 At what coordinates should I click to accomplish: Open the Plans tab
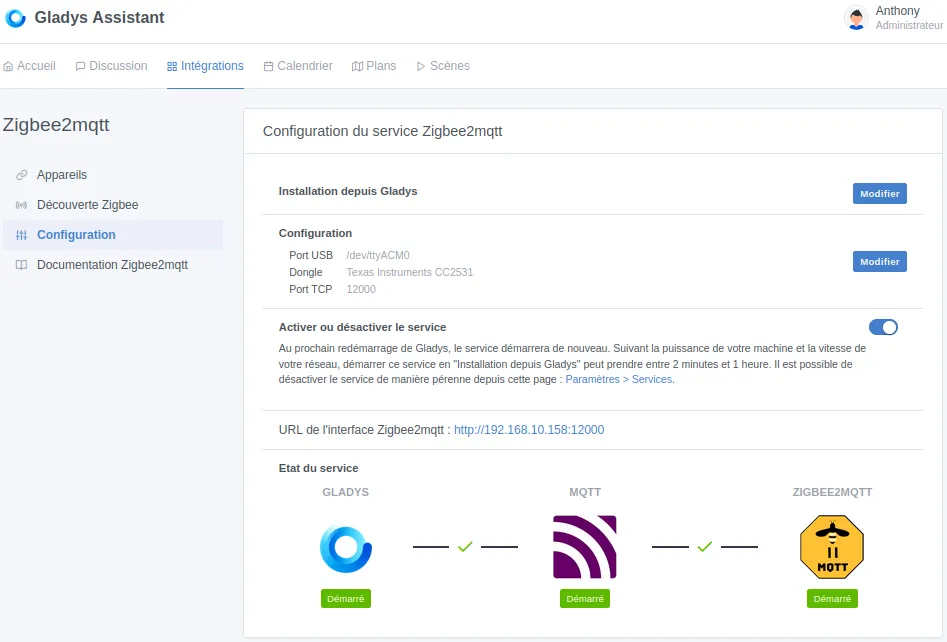click(374, 65)
